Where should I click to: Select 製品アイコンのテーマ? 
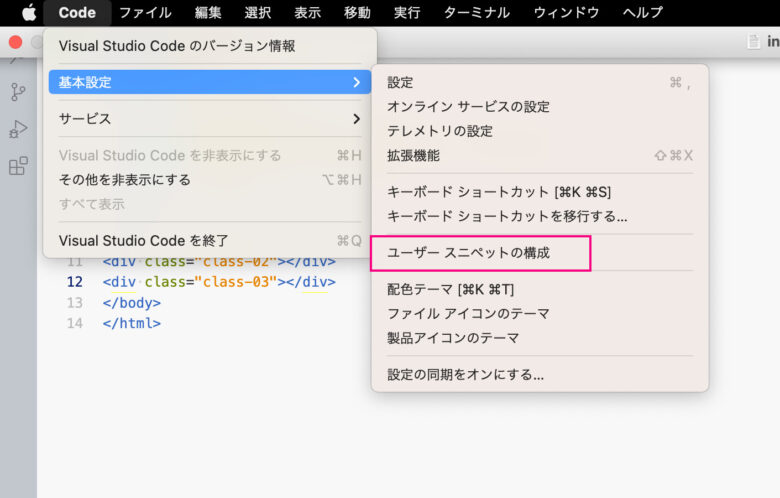tap(540, 338)
